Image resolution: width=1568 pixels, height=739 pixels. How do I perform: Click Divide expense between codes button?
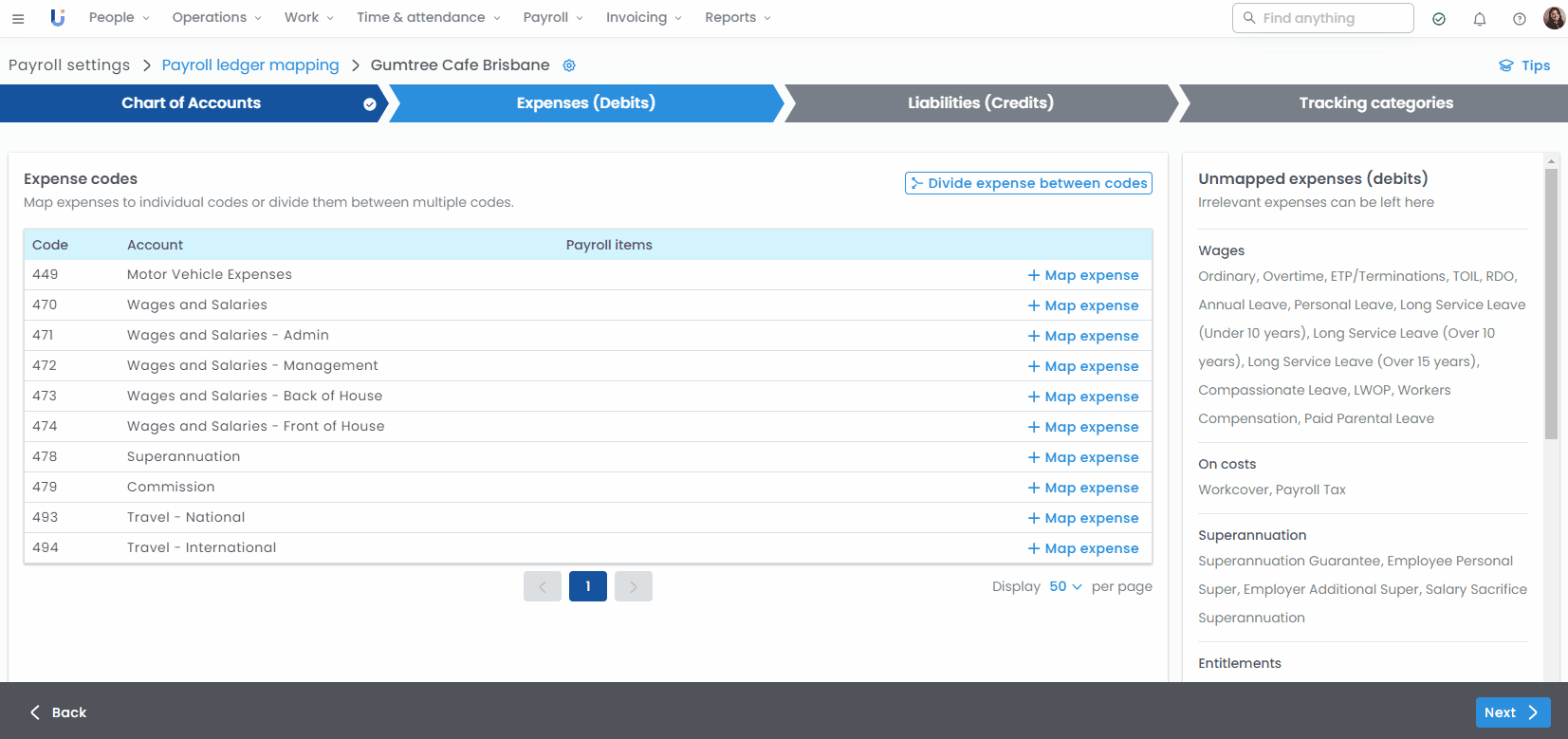coord(1028,183)
